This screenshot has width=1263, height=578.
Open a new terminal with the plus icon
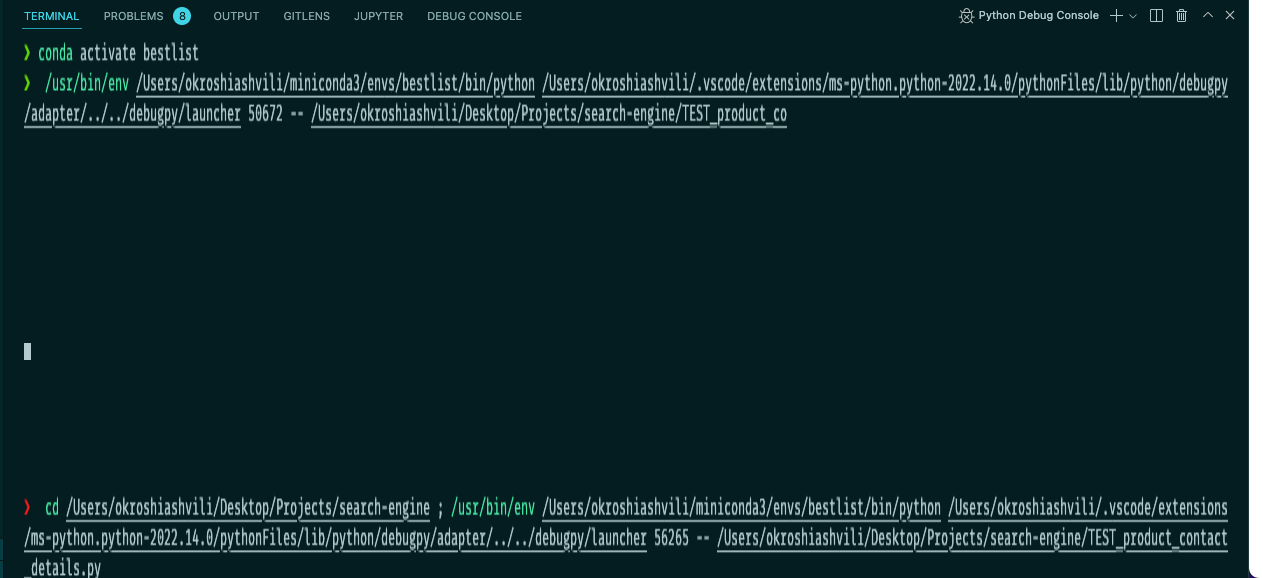(x=1116, y=15)
